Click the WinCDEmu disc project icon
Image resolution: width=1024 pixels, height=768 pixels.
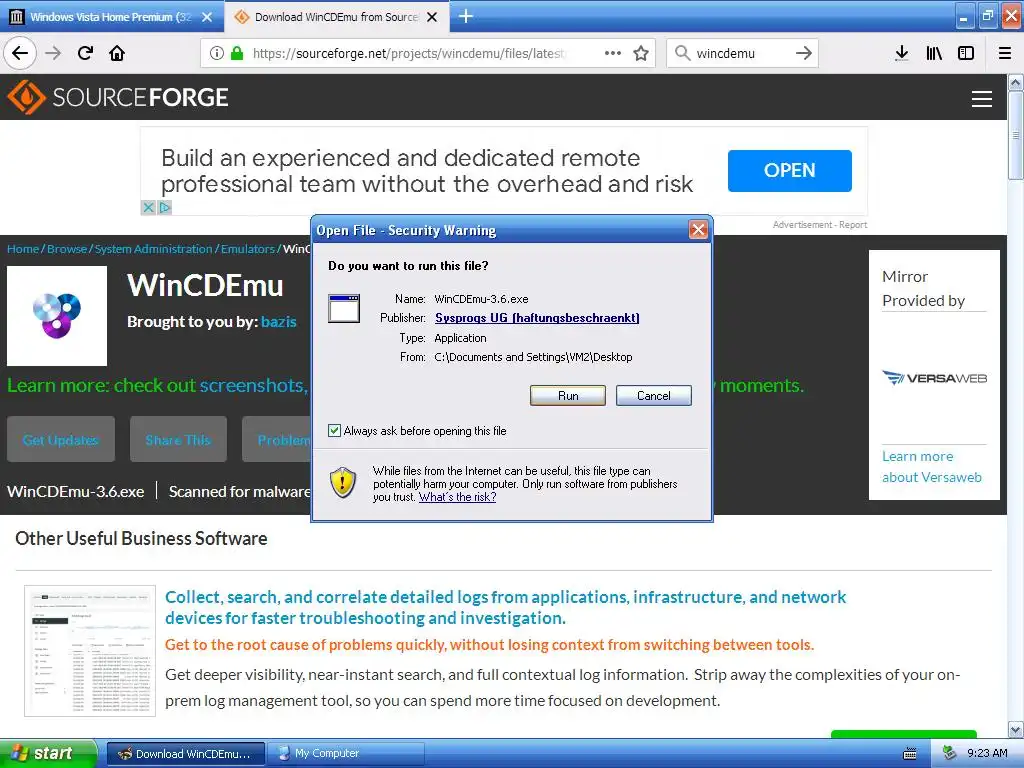pyautogui.click(x=57, y=316)
